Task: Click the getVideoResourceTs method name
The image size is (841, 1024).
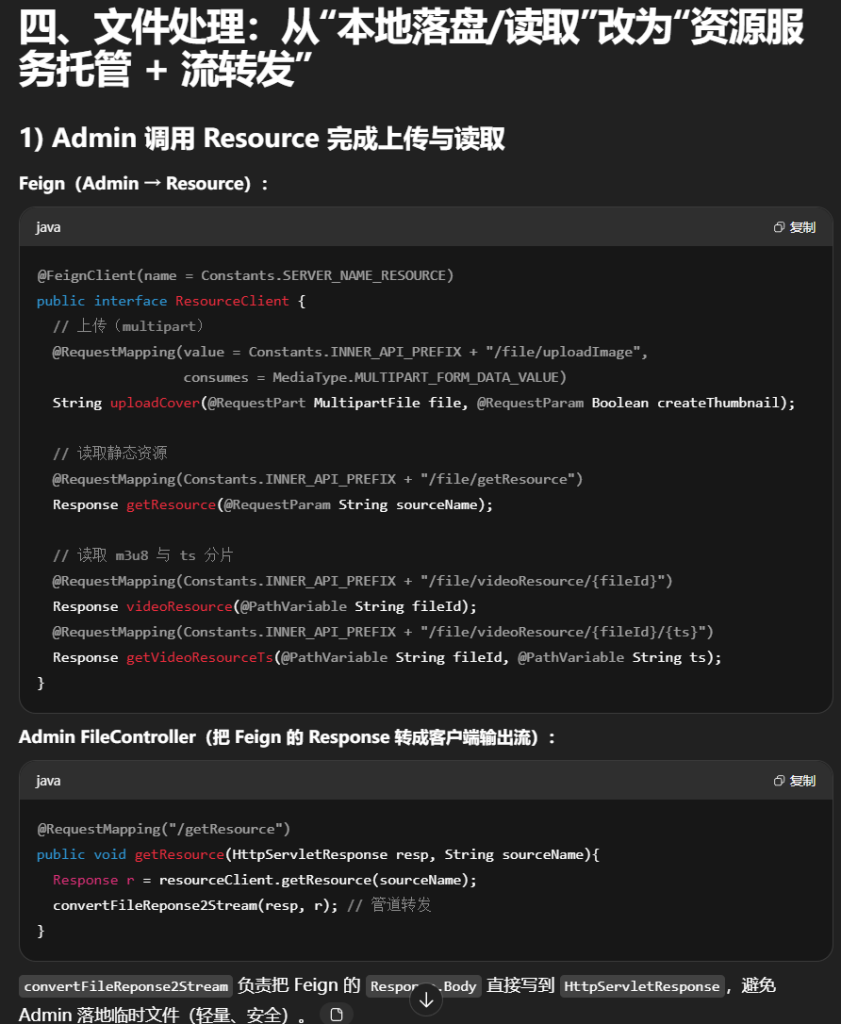Action: click(x=199, y=658)
